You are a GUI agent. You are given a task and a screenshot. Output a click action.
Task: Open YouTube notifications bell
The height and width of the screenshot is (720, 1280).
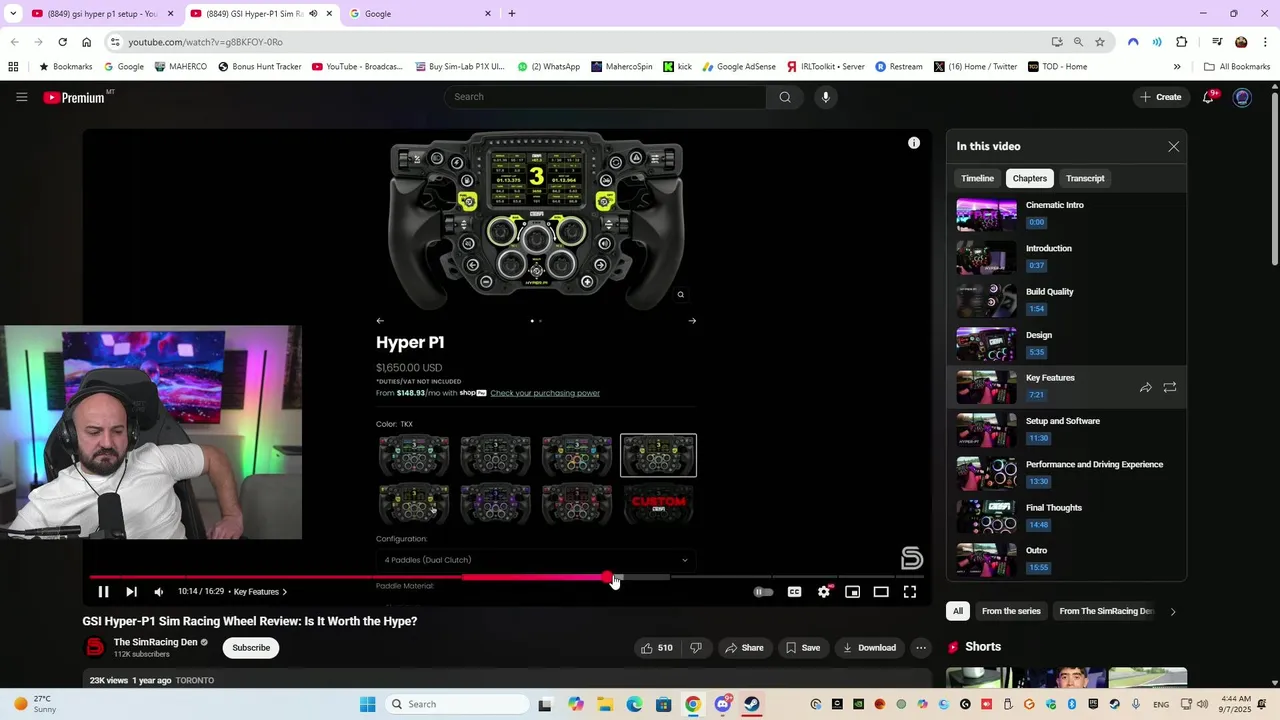[x=1208, y=97]
